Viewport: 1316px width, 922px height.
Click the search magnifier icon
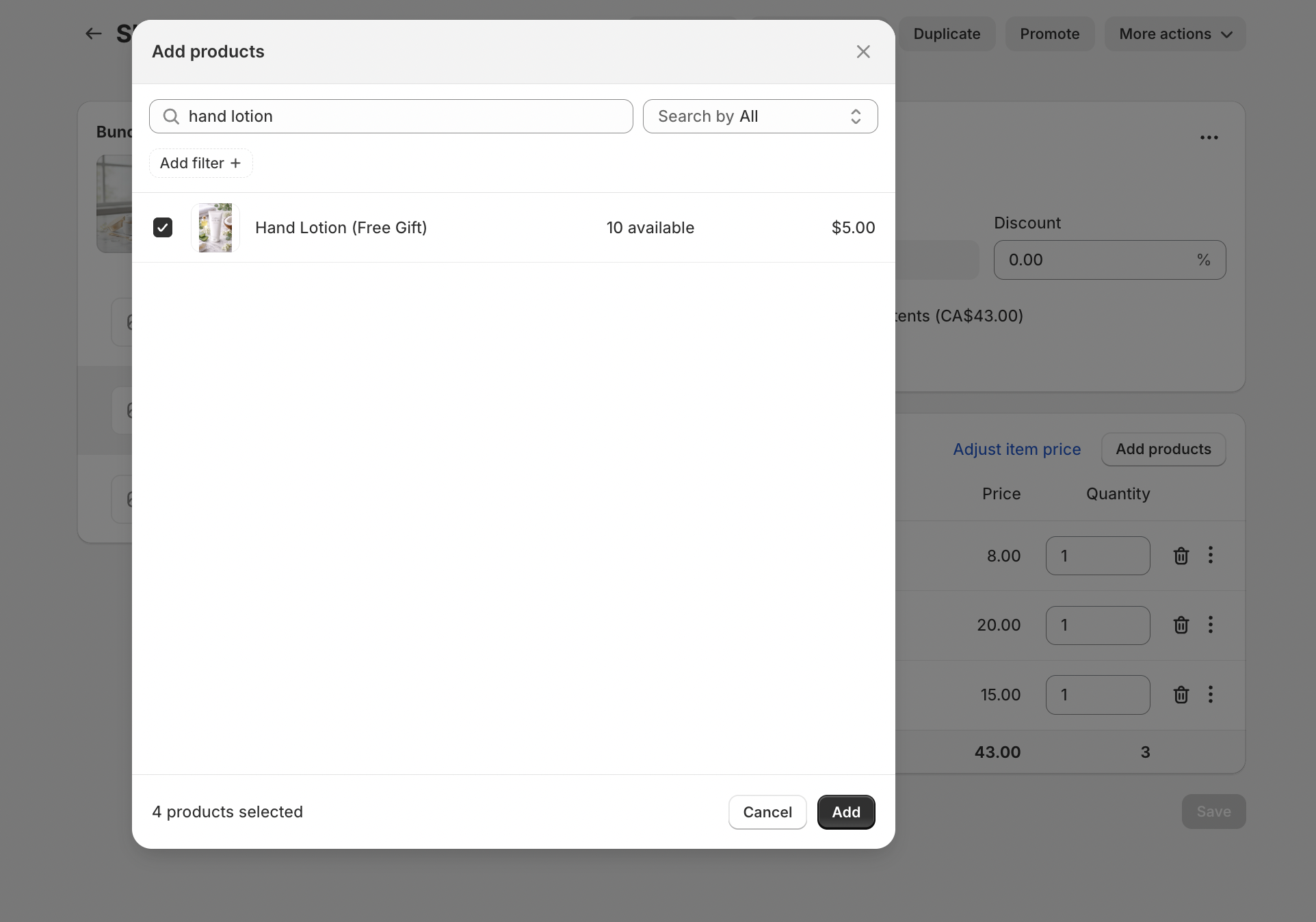(x=171, y=116)
